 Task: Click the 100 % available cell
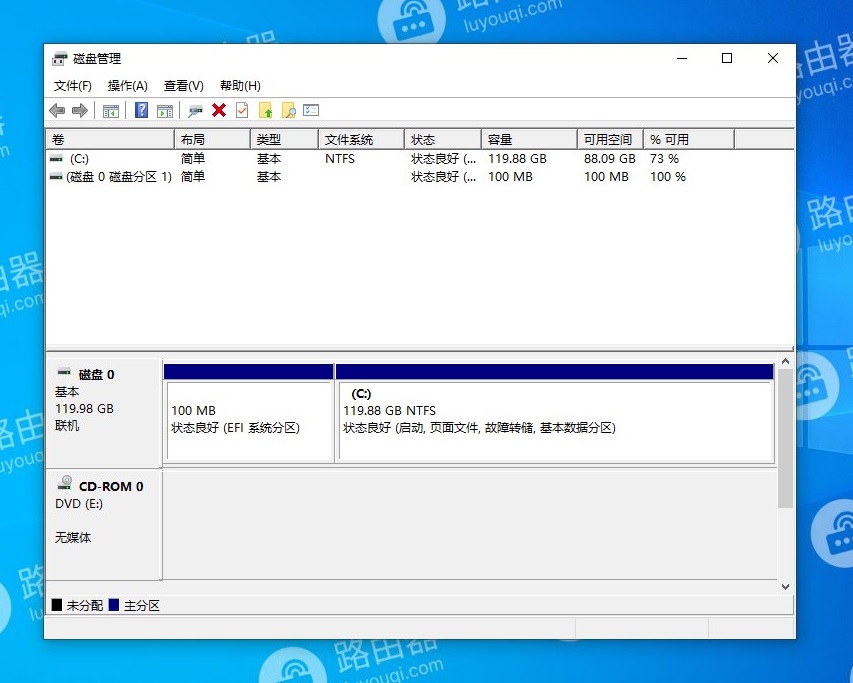(x=668, y=177)
